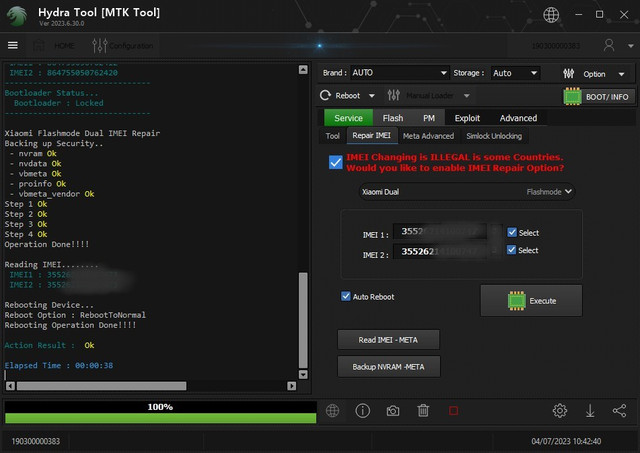Open the Xiaomi Dual Flashmode dropdown
This screenshot has width=640, height=453.
[x=467, y=192]
